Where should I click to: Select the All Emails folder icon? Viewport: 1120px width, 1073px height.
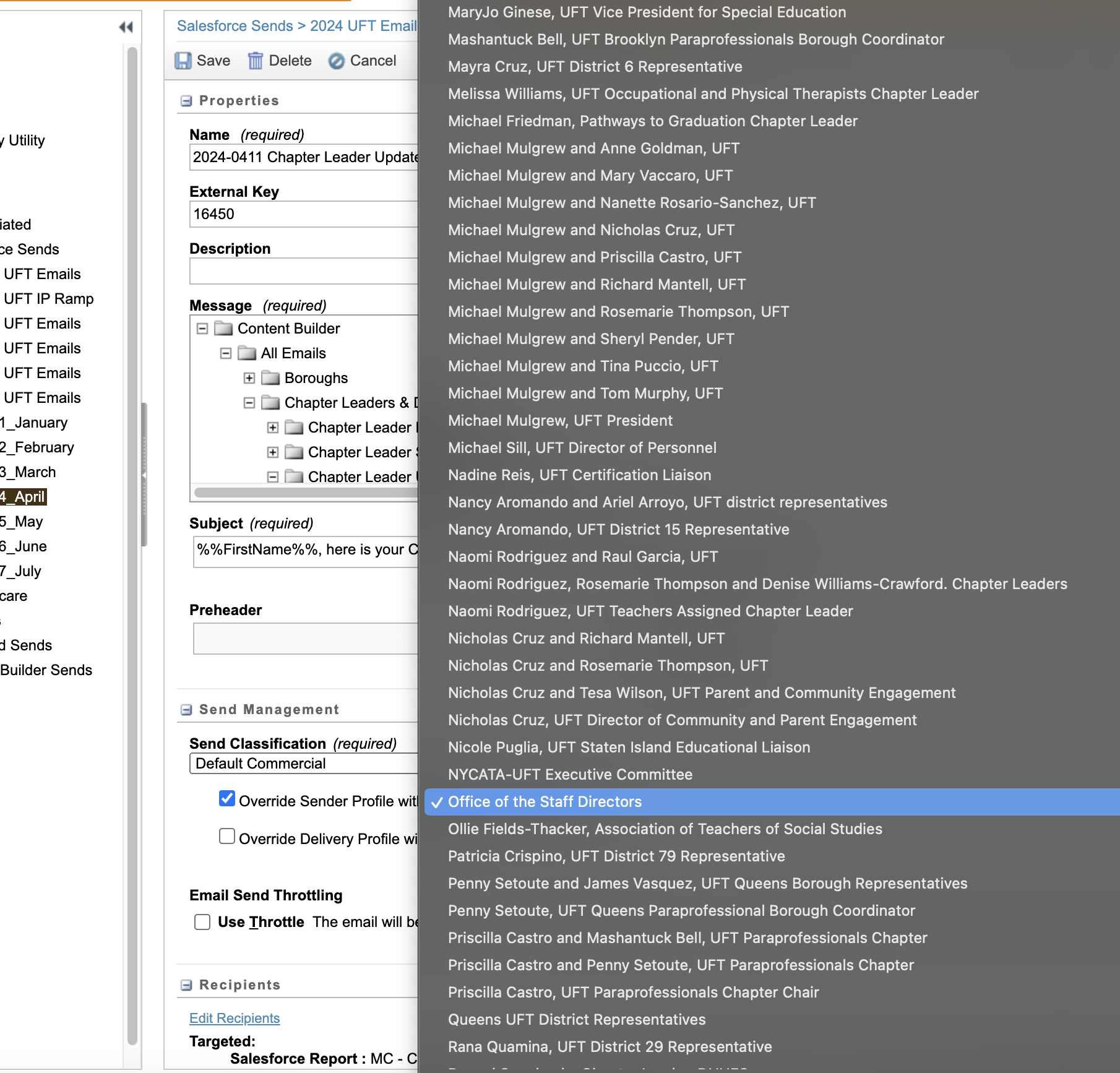pyautogui.click(x=247, y=353)
